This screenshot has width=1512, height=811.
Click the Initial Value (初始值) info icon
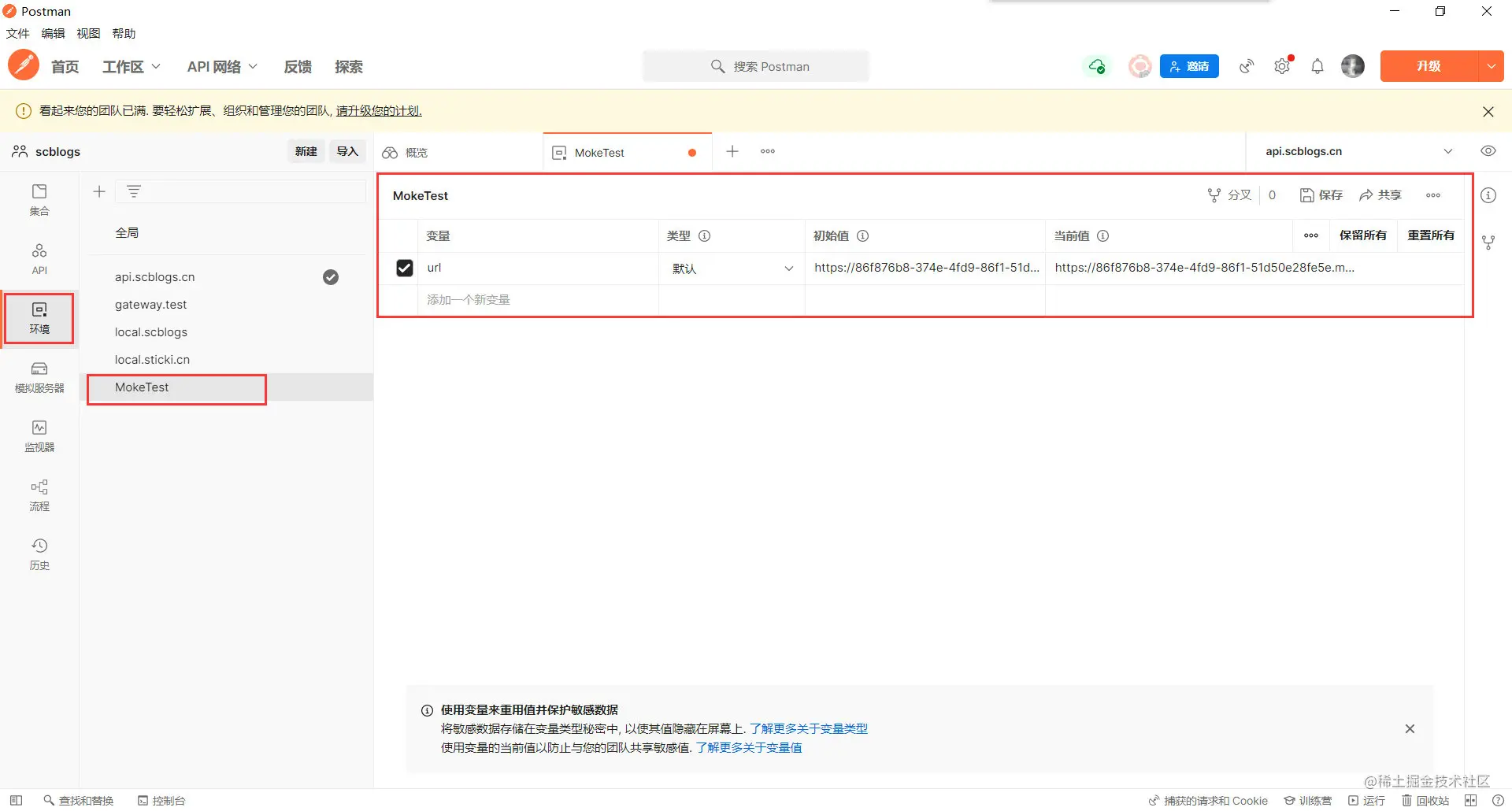[863, 235]
